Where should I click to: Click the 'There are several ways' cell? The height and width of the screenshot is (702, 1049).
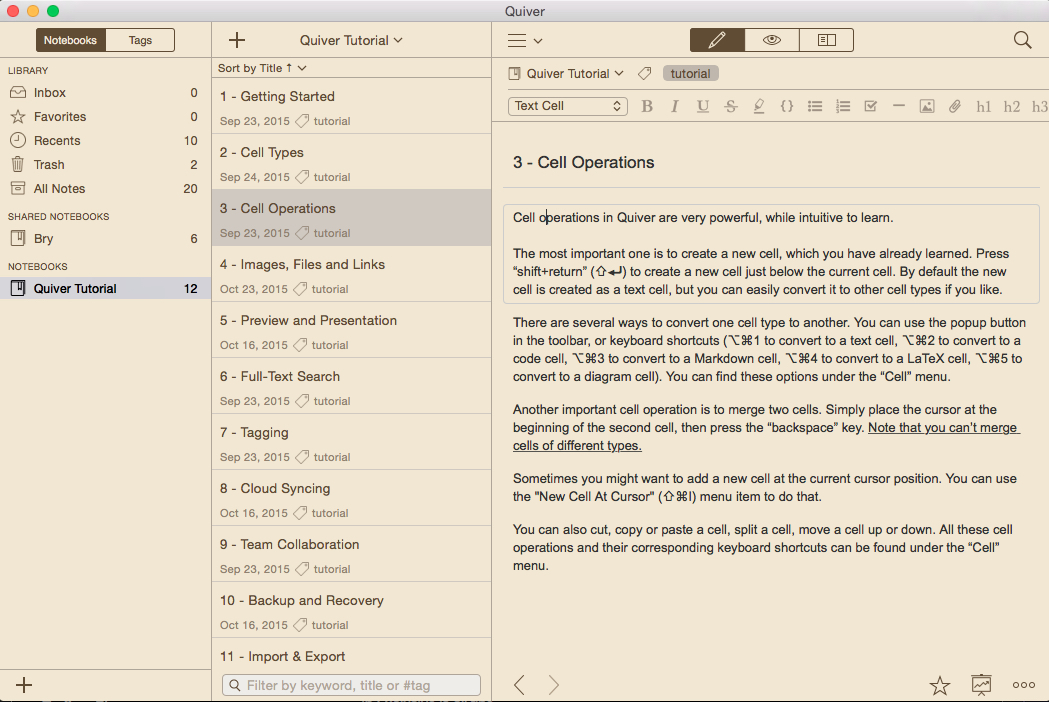tap(770, 349)
